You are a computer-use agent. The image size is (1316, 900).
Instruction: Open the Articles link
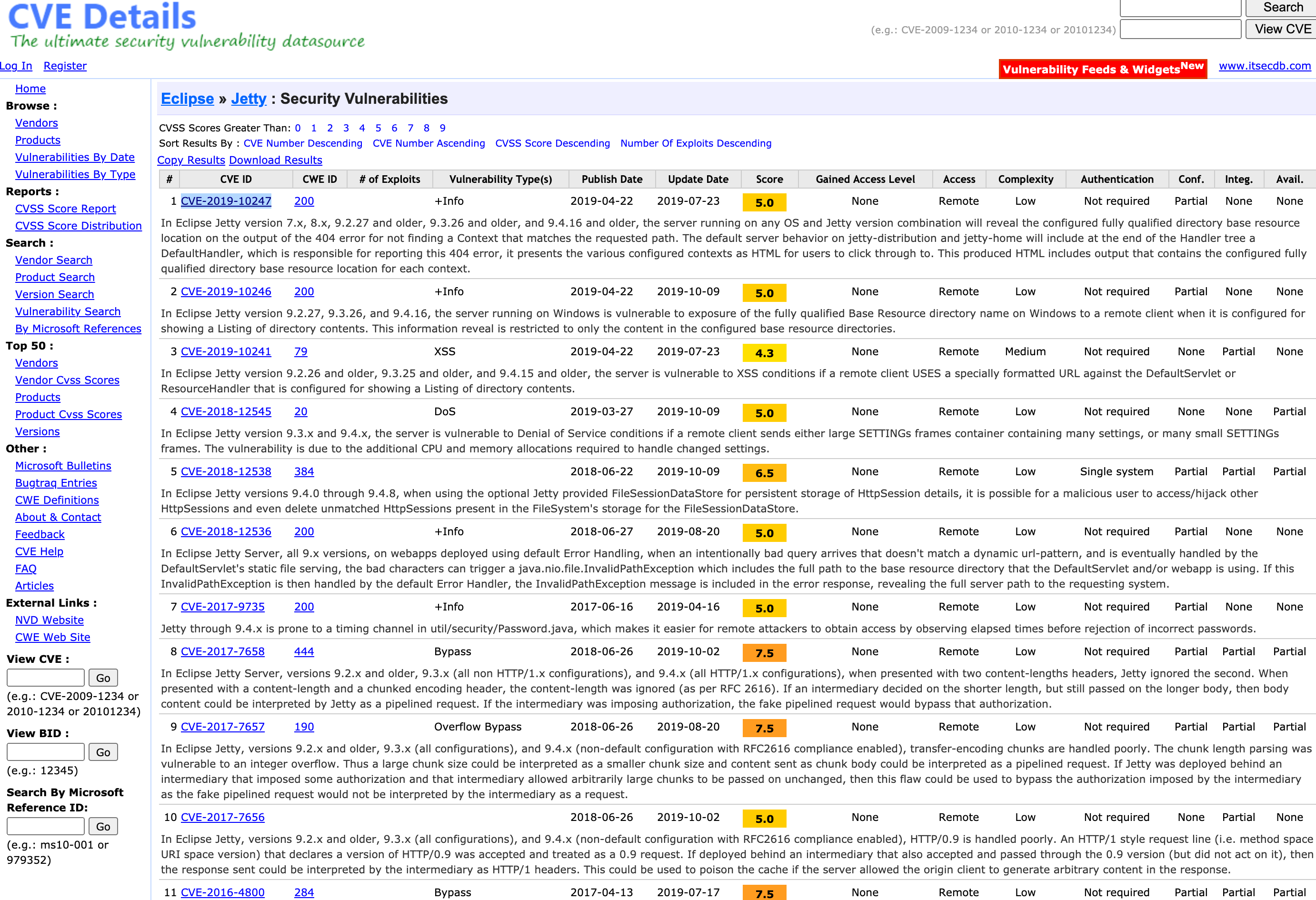35,585
